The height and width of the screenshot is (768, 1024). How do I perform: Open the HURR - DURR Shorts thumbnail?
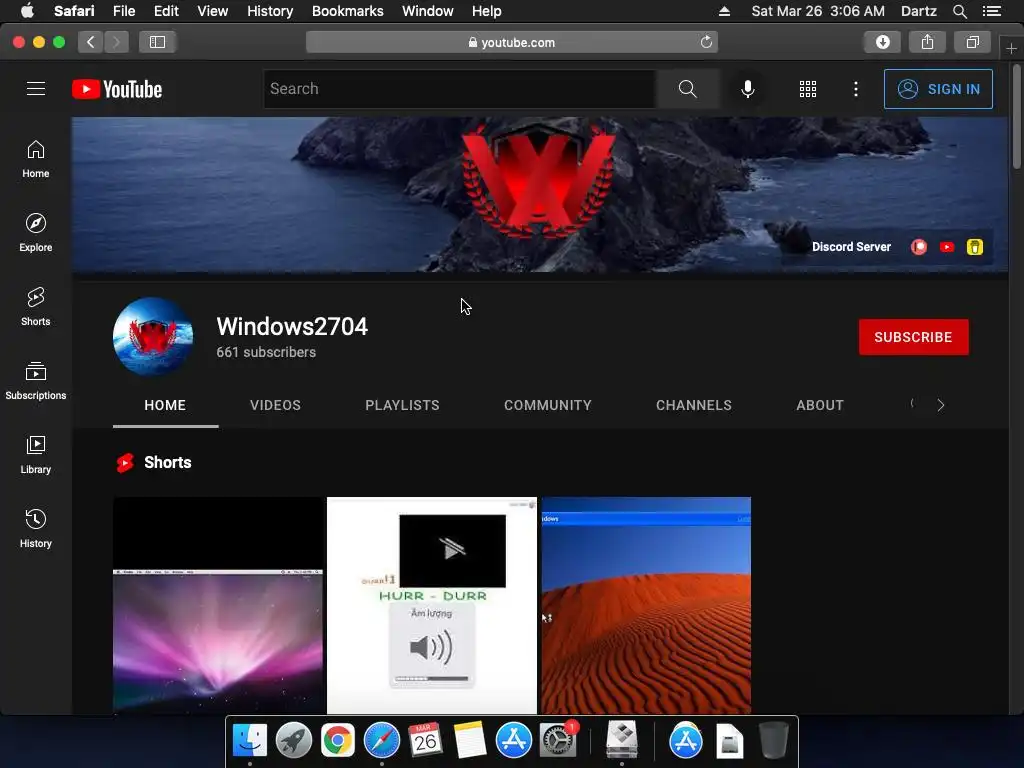point(432,605)
